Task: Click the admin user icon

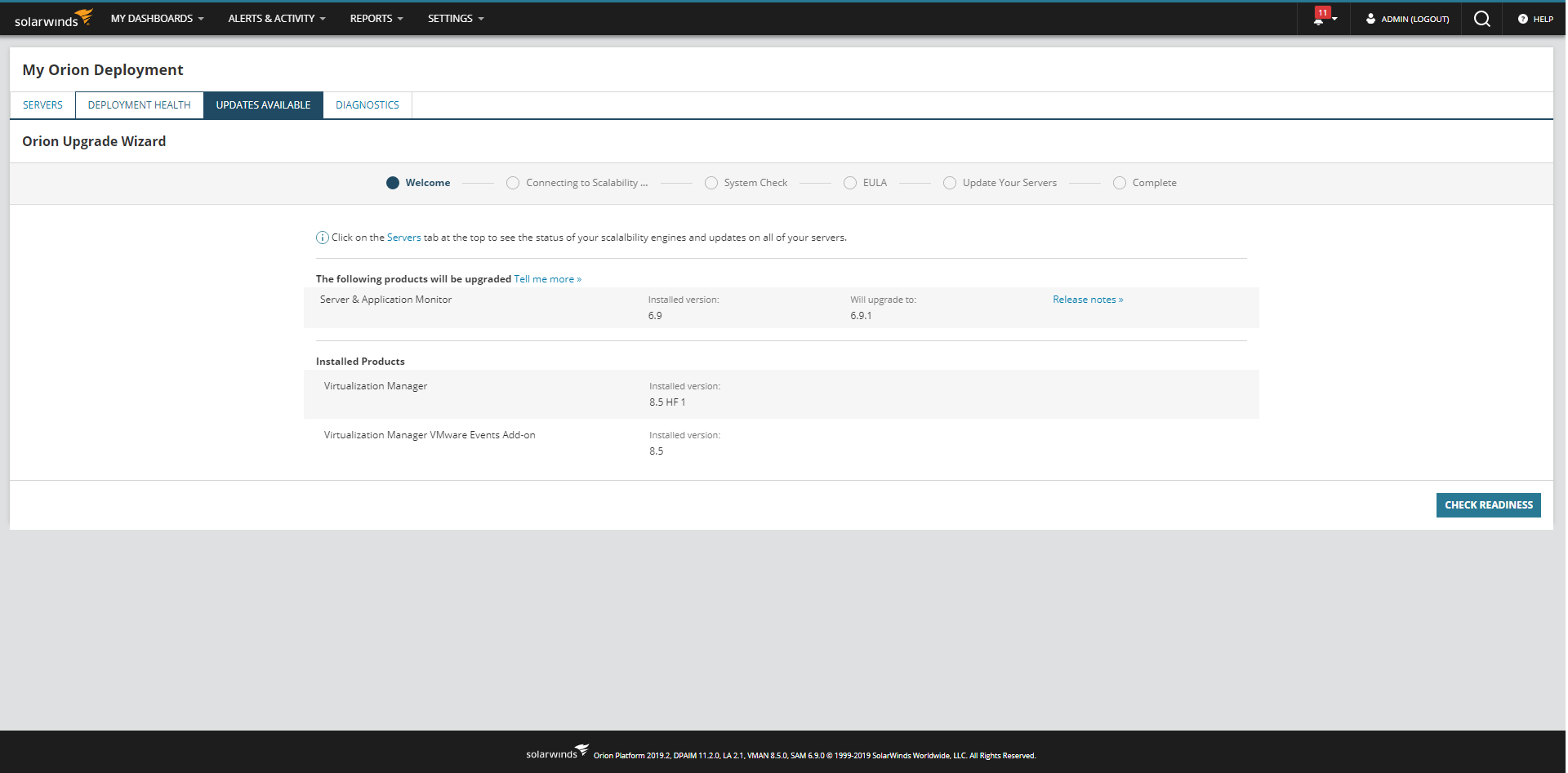Action: click(1370, 19)
